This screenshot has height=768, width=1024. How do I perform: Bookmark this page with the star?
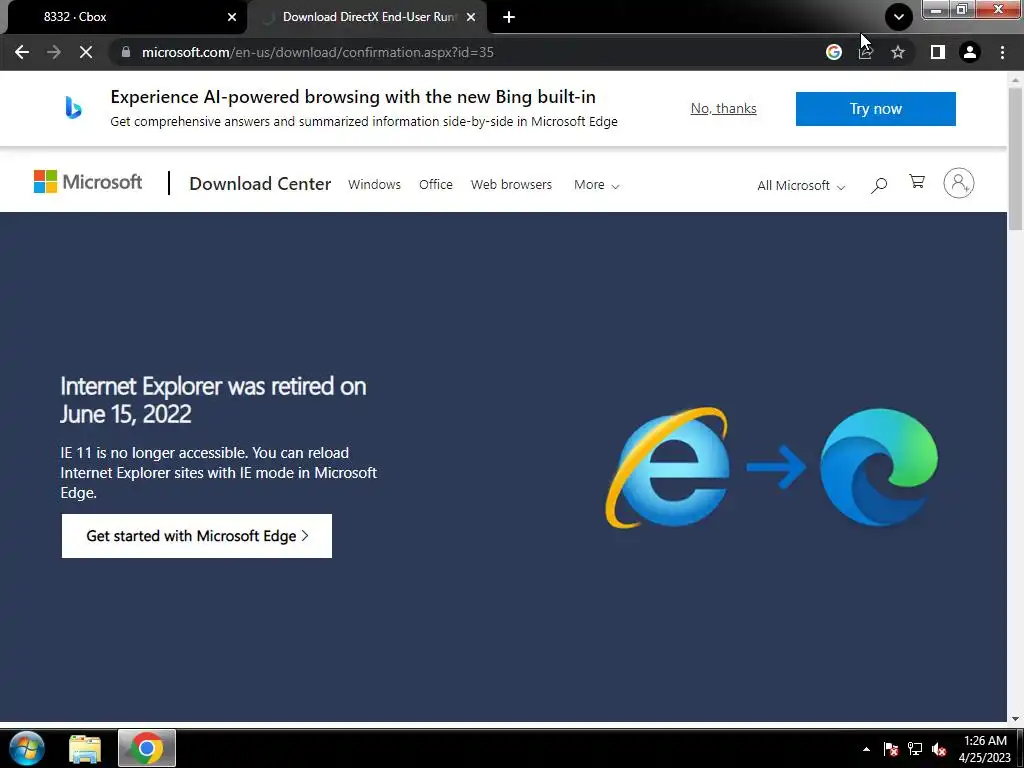click(898, 52)
